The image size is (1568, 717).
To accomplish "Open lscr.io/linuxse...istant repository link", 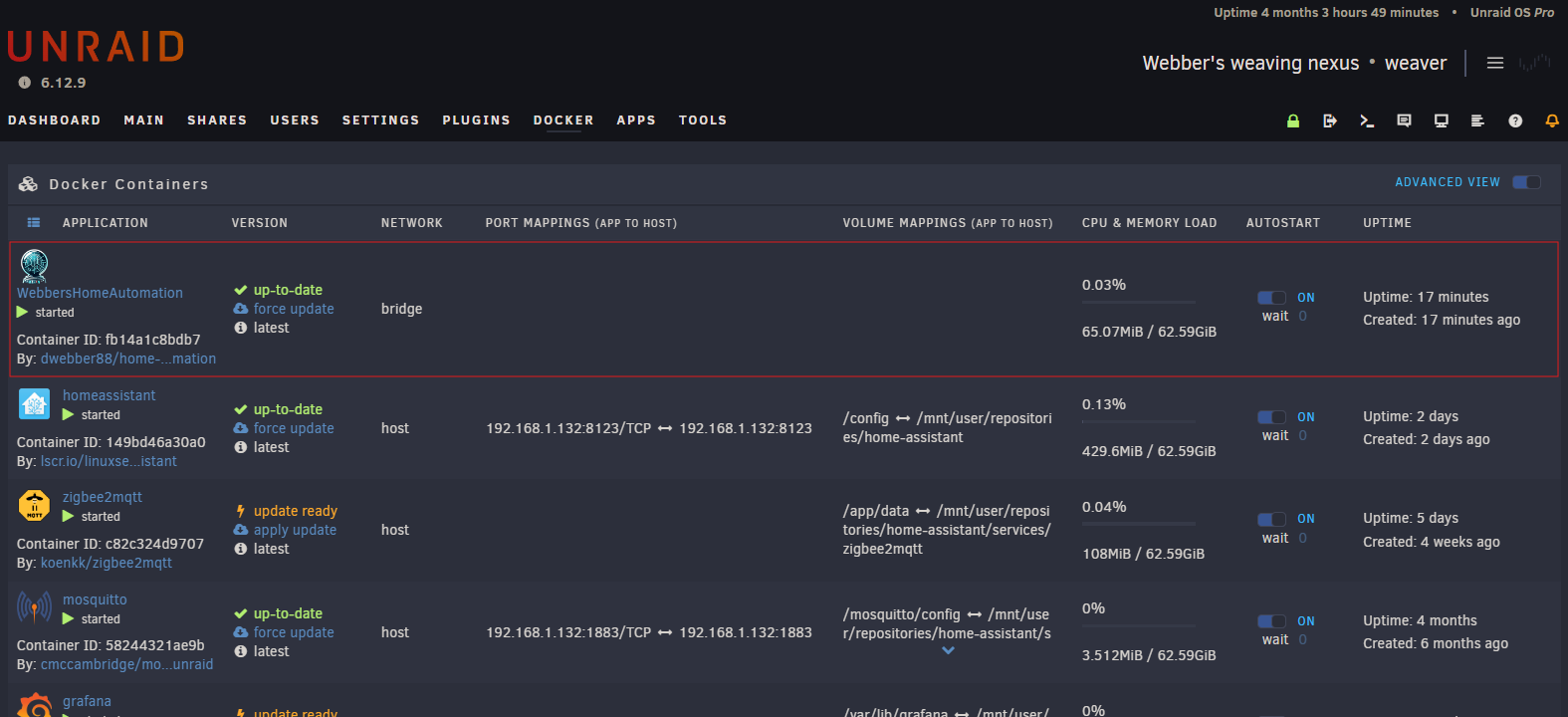I will [109, 461].
